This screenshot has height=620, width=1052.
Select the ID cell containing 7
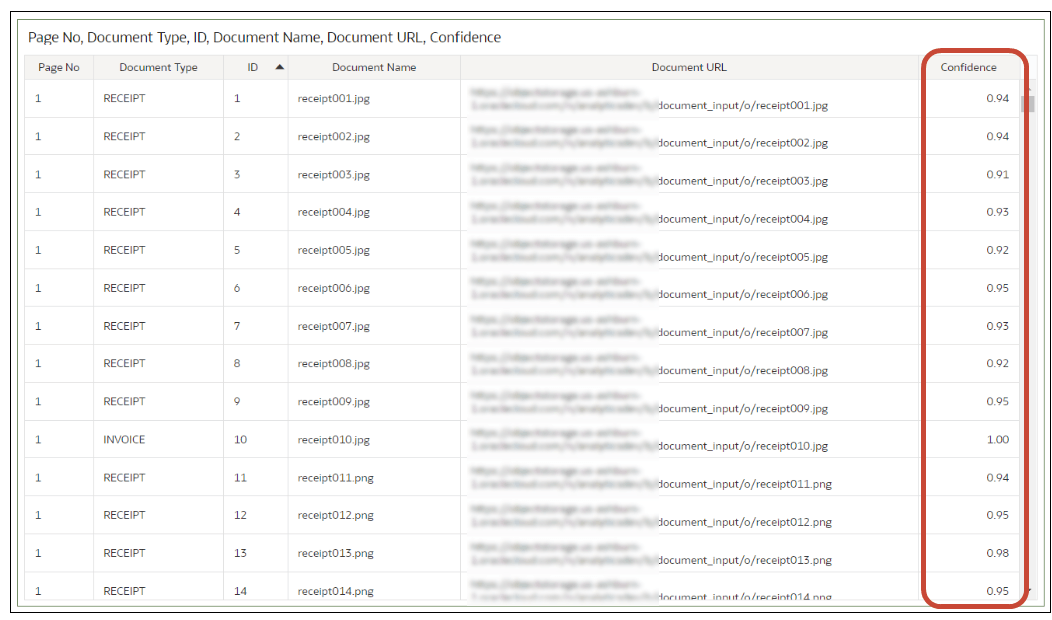click(235, 325)
